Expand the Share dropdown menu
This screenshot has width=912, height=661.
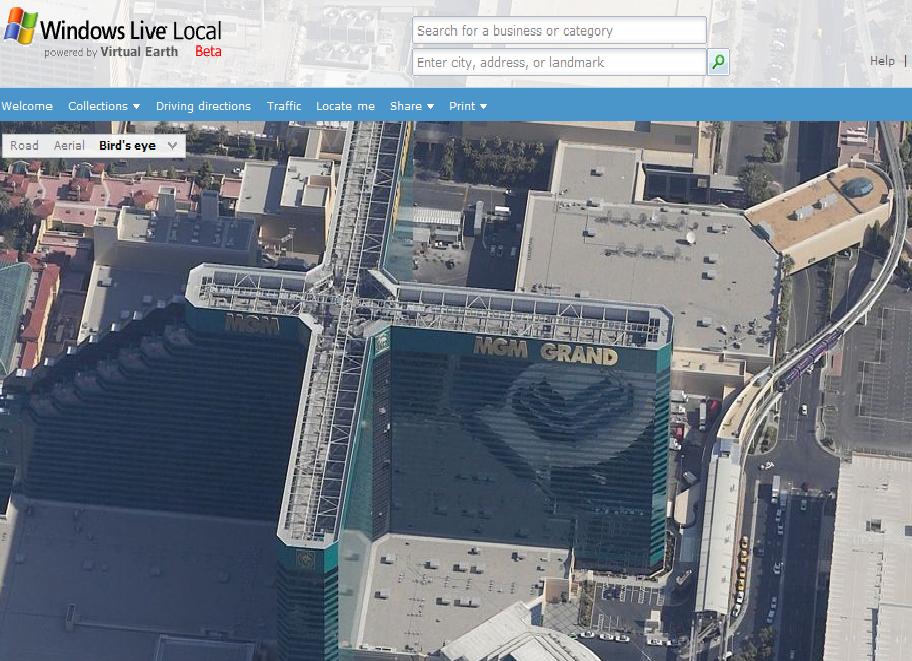(412, 106)
